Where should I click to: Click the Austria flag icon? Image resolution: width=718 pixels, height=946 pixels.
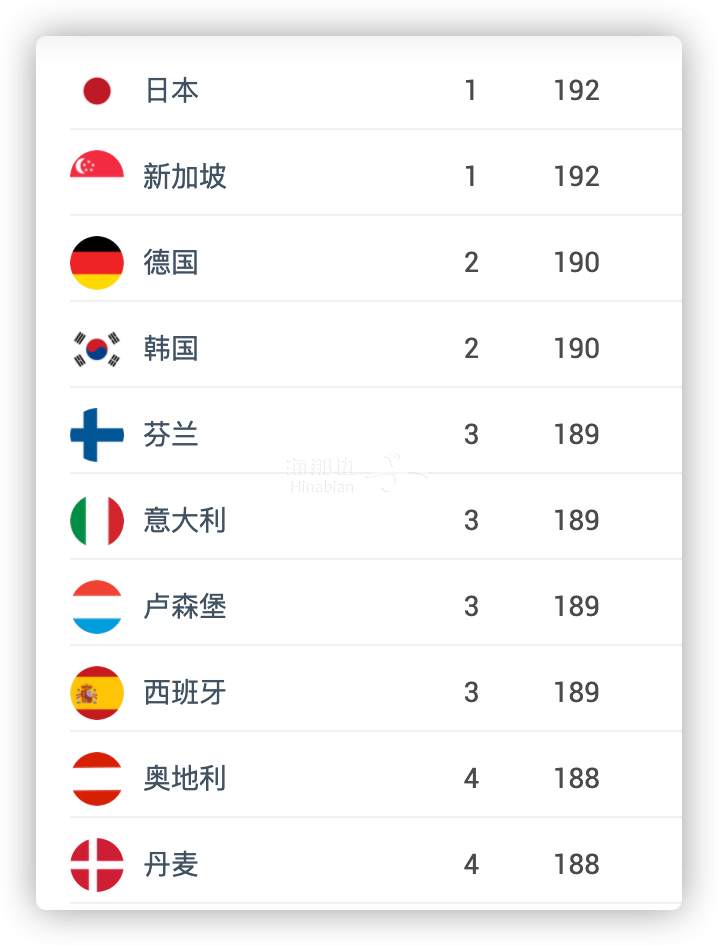point(97,779)
